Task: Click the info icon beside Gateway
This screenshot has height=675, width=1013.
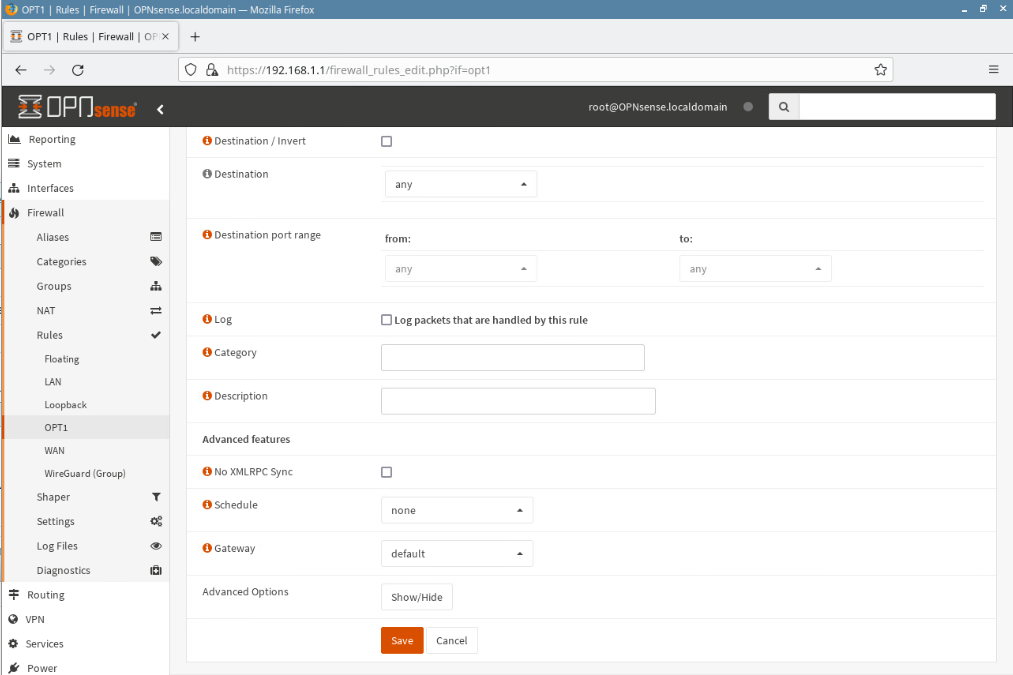Action: [207, 548]
